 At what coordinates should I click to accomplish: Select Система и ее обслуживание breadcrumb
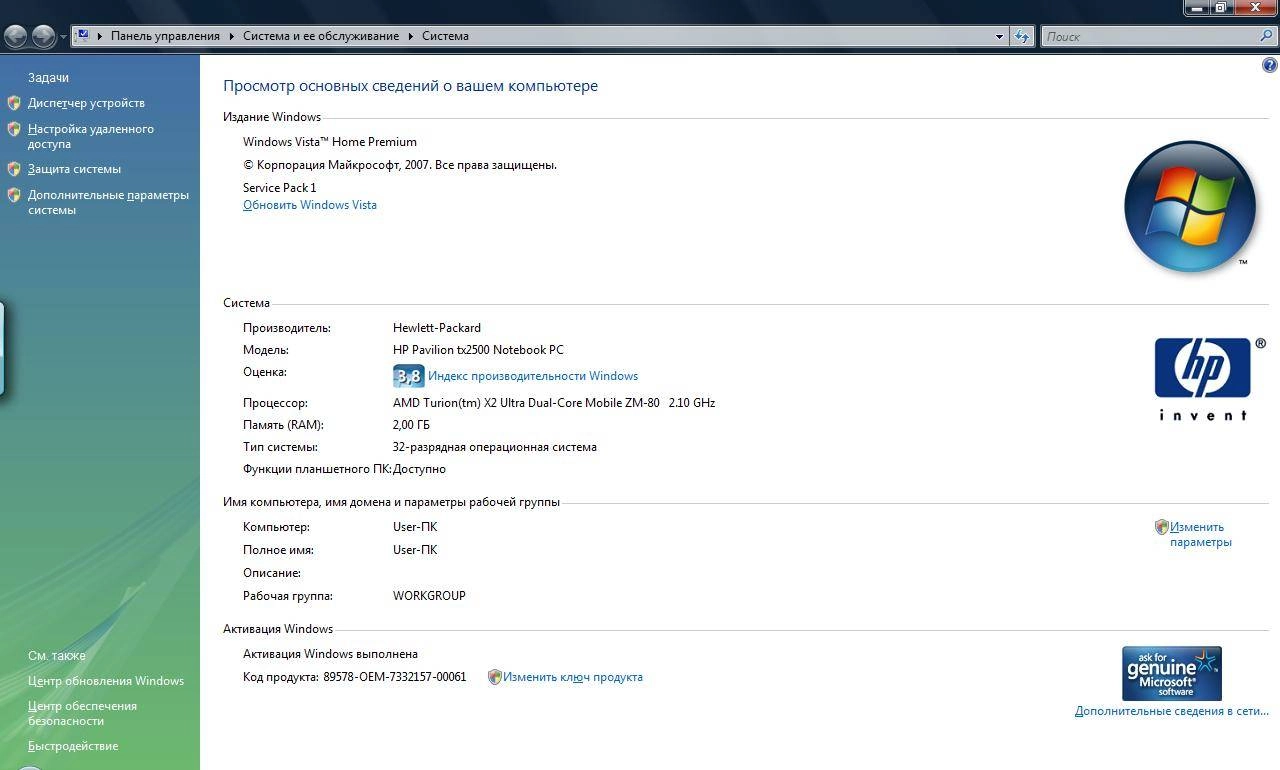321,36
